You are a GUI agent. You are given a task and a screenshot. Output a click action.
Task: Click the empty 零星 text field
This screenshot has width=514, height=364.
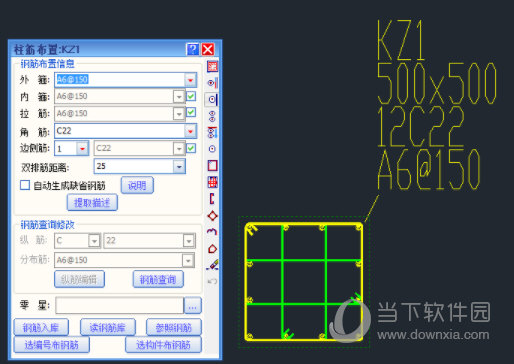[x=120, y=305]
